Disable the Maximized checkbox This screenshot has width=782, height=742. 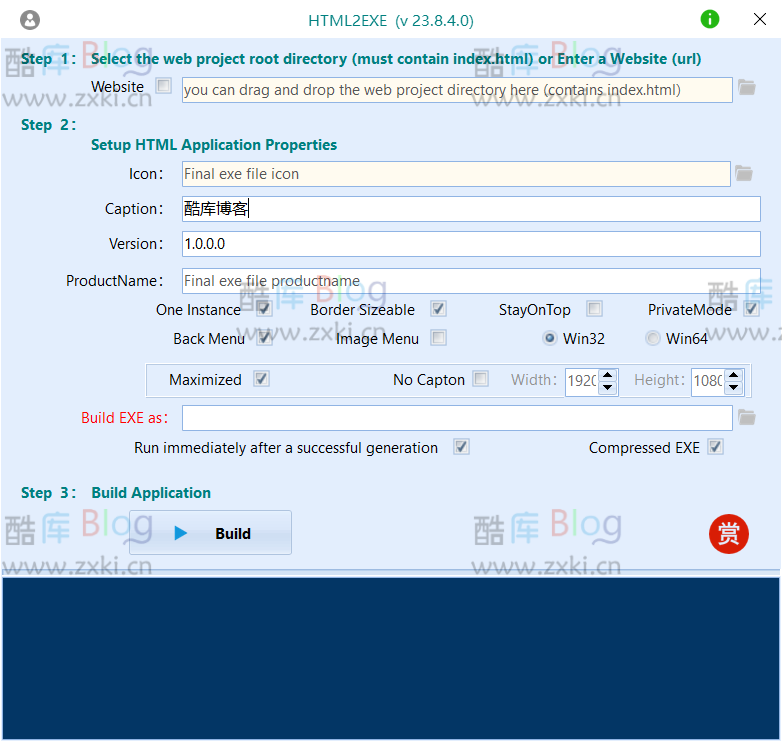tap(261, 379)
